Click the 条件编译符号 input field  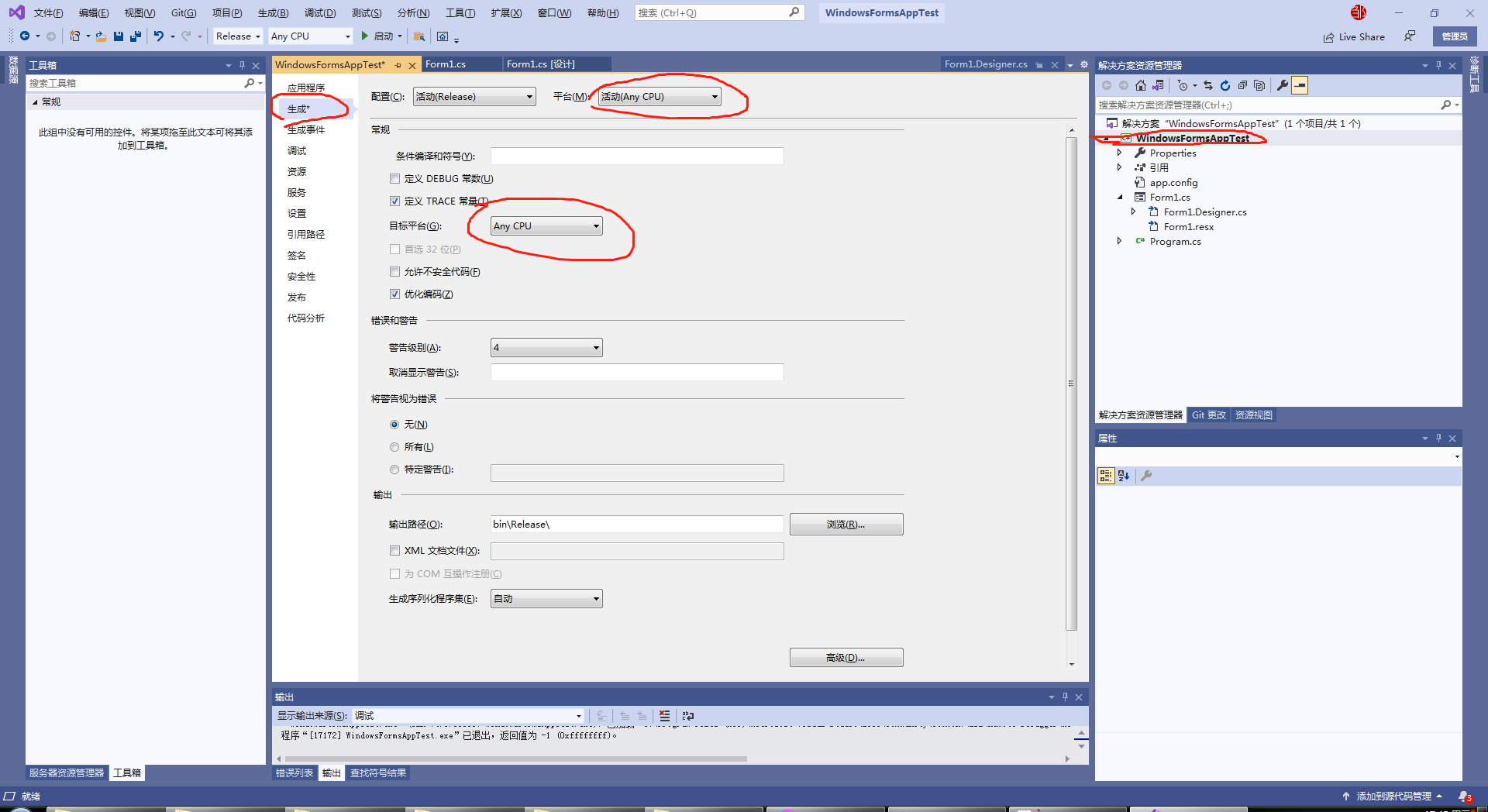pos(637,157)
